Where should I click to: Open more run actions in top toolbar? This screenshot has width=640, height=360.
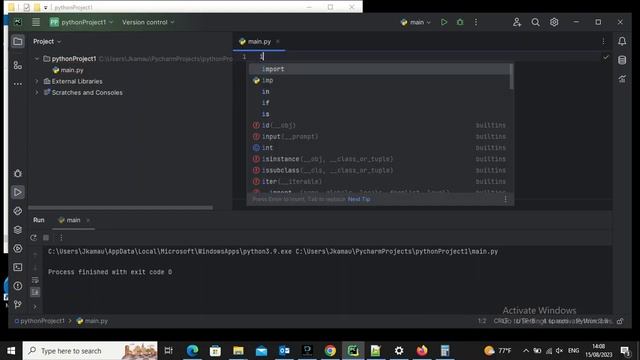[476, 22]
